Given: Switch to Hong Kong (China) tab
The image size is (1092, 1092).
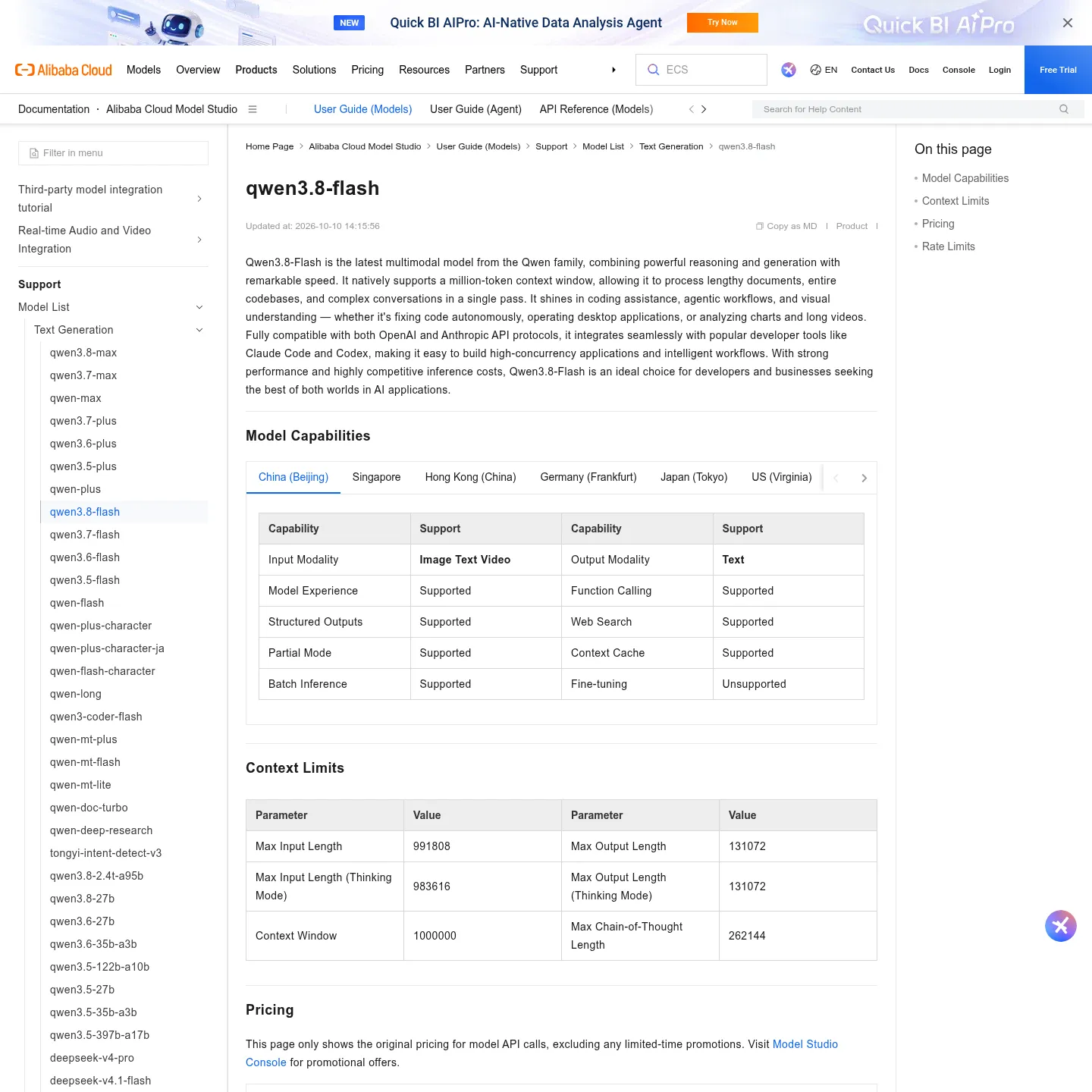Looking at the screenshot, I should tap(470, 477).
